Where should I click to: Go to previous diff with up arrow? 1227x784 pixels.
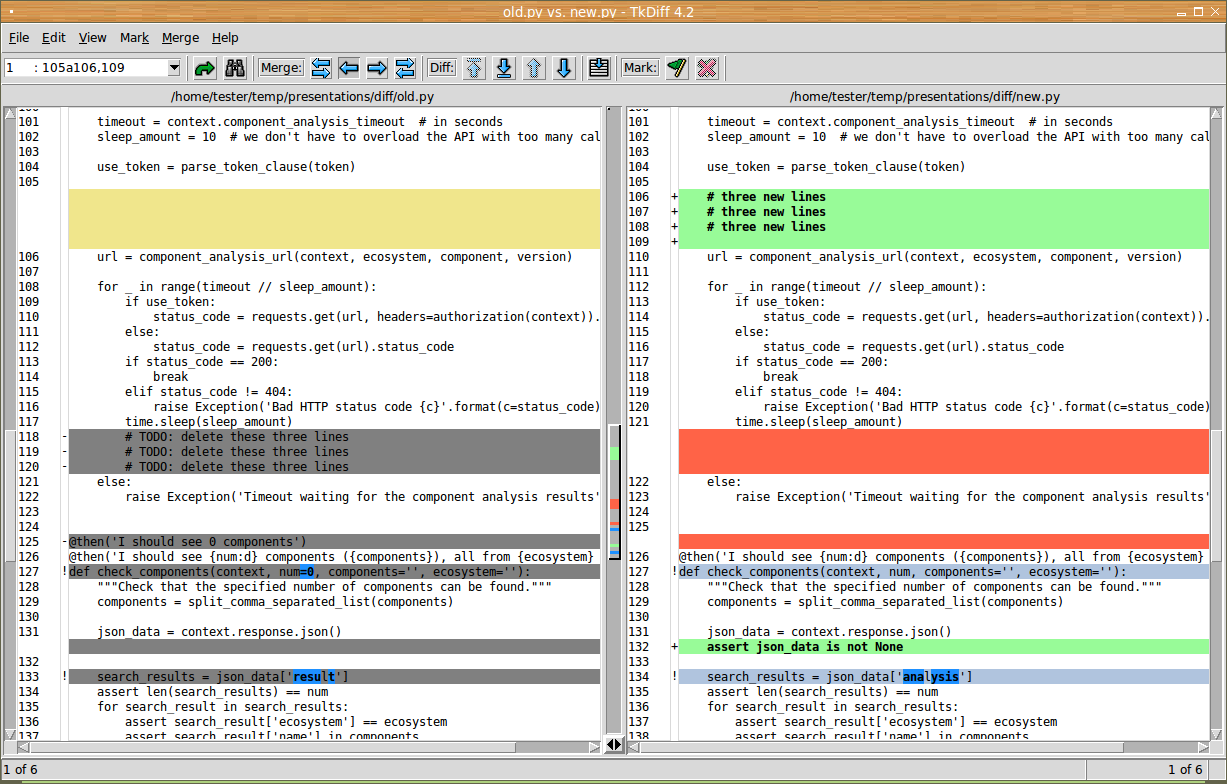[x=534, y=68]
